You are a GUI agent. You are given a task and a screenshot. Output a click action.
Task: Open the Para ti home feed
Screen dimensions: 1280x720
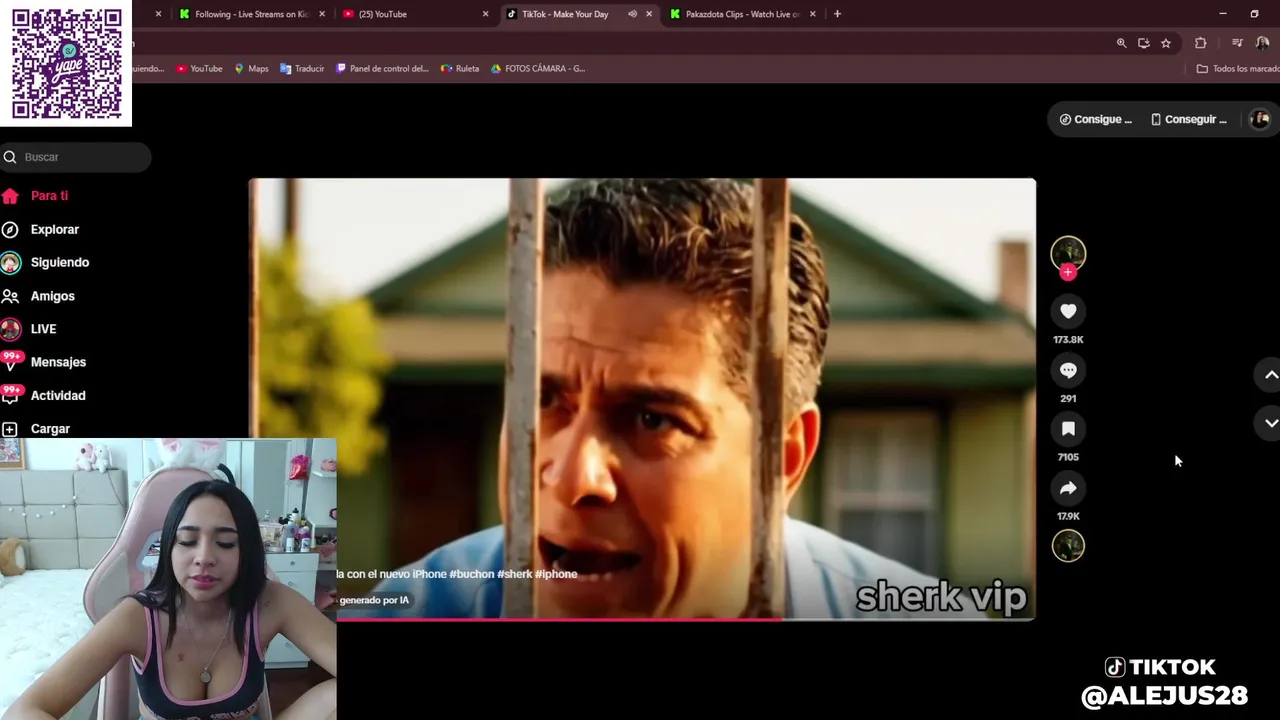coord(35,196)
